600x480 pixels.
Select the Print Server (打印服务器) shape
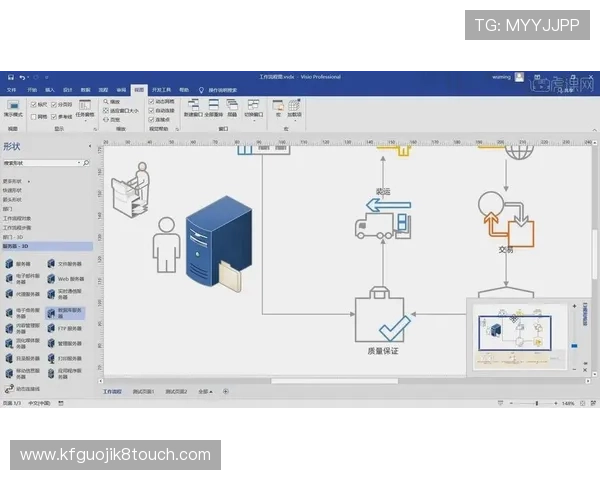coord(65,358)
